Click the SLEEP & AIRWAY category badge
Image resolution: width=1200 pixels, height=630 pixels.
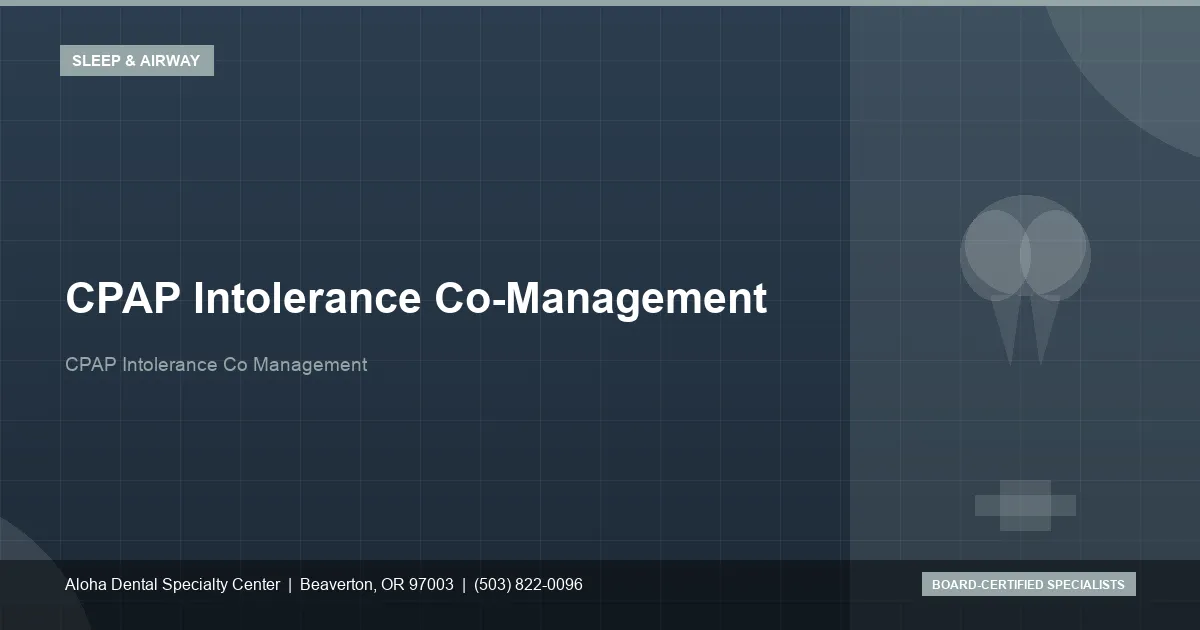click(137, 60)
